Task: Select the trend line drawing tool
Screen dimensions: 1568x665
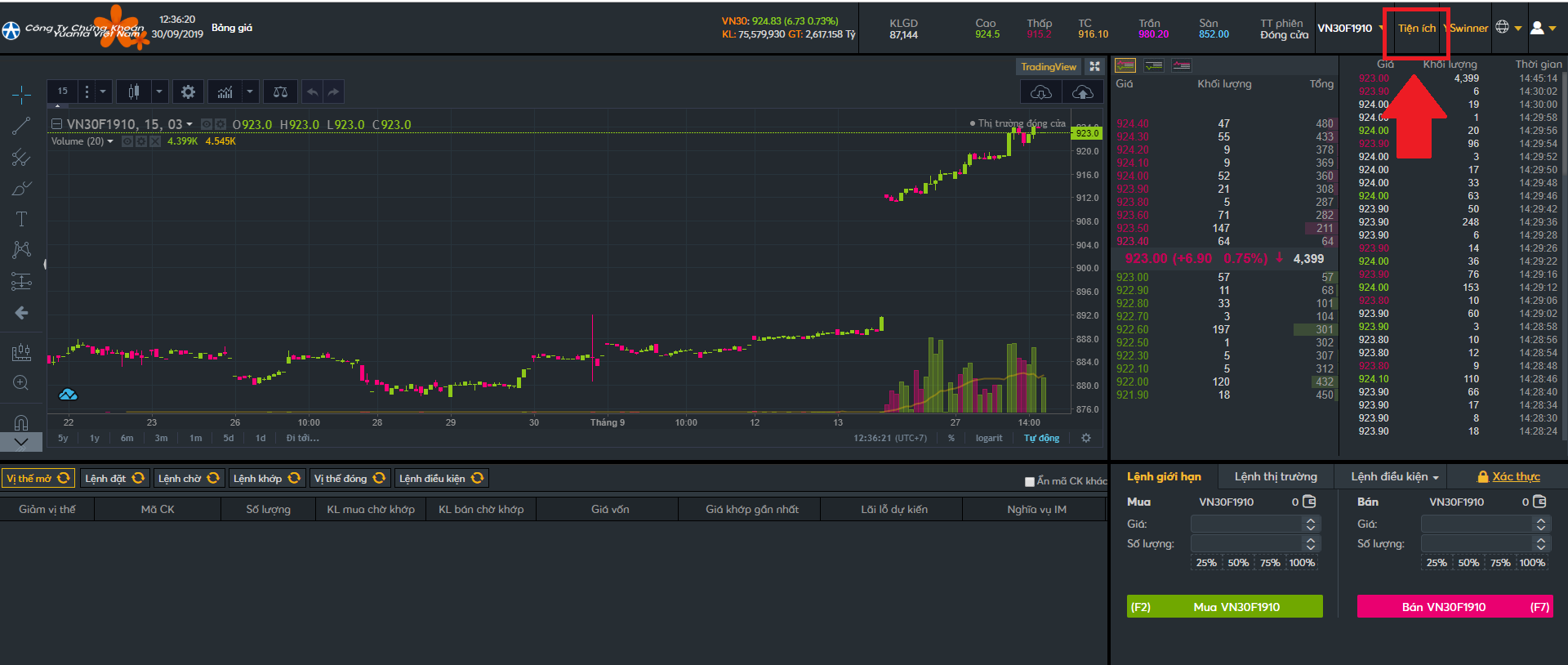Action: 21,126
